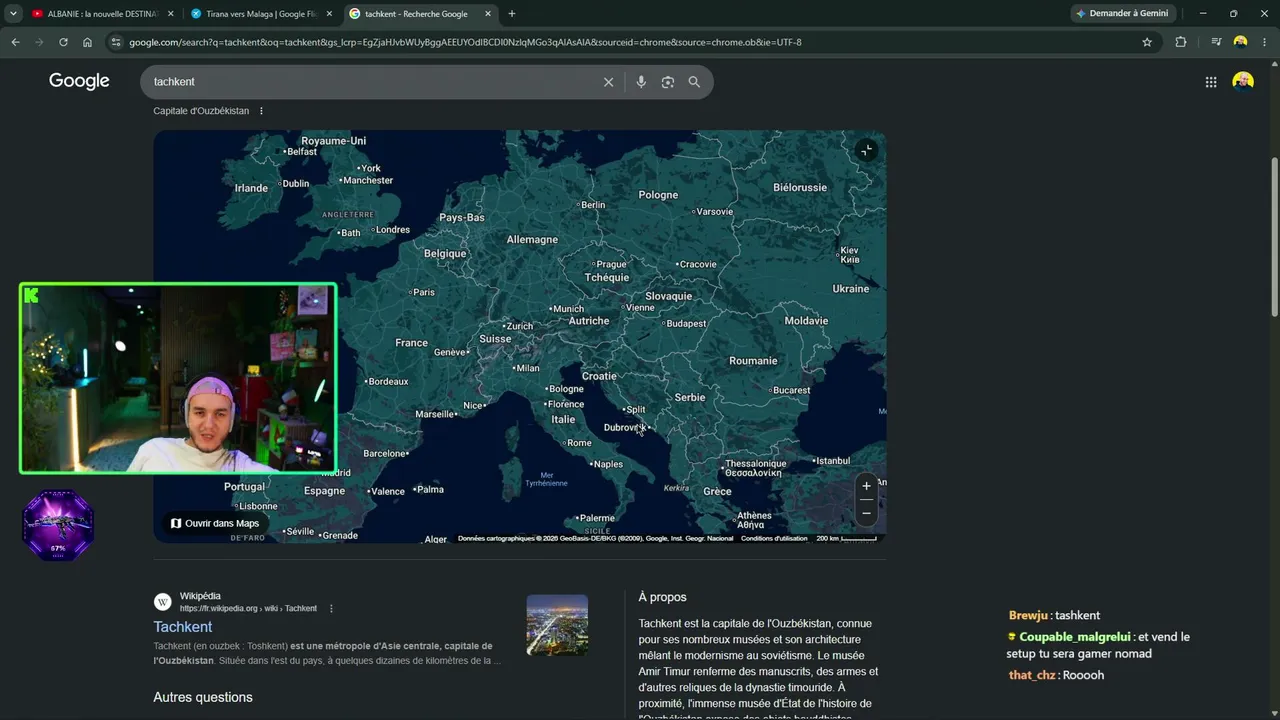Image resolution: width=1280 pixels, height=720 pixels.
Task: Reload the current page
Action: [x=63, y=42]
